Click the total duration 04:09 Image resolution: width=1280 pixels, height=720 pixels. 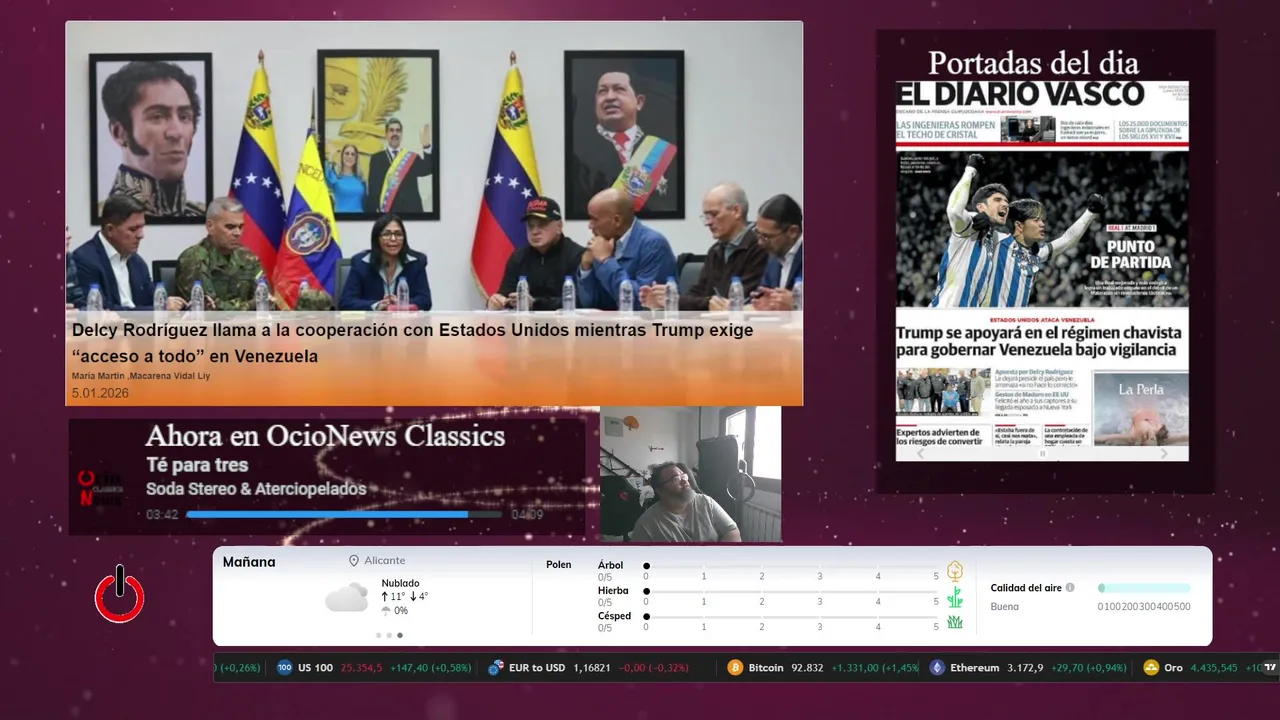[x=527, y=515]
